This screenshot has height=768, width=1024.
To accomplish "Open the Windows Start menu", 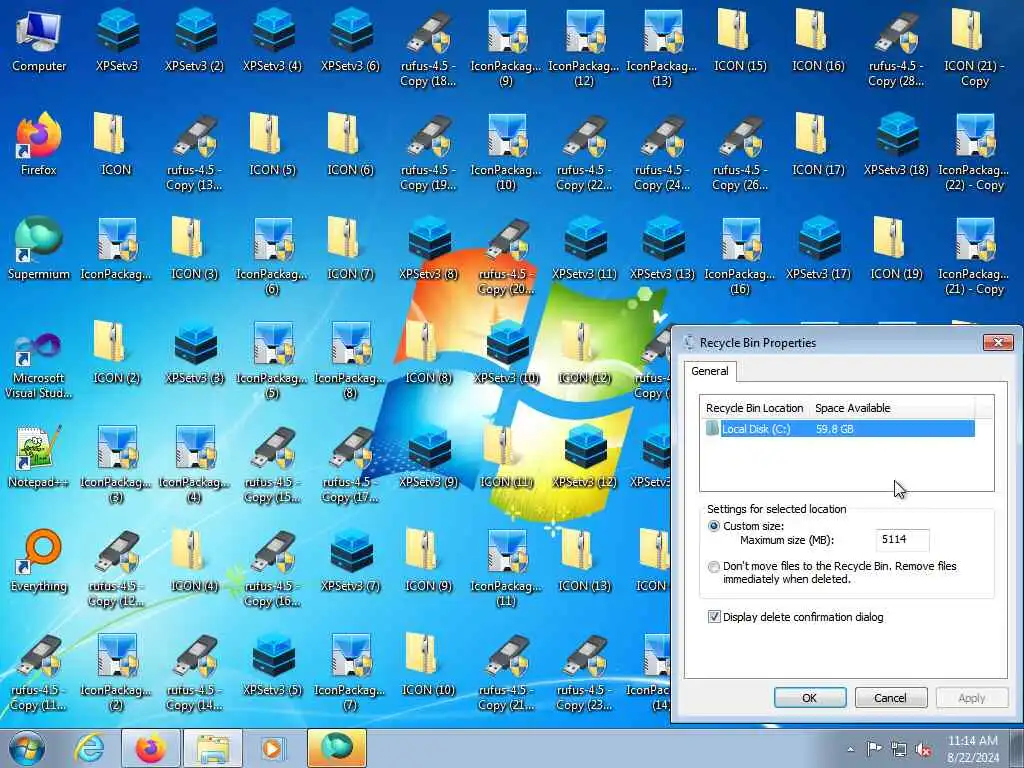I will pyautogui.click(x=27, y=748).
